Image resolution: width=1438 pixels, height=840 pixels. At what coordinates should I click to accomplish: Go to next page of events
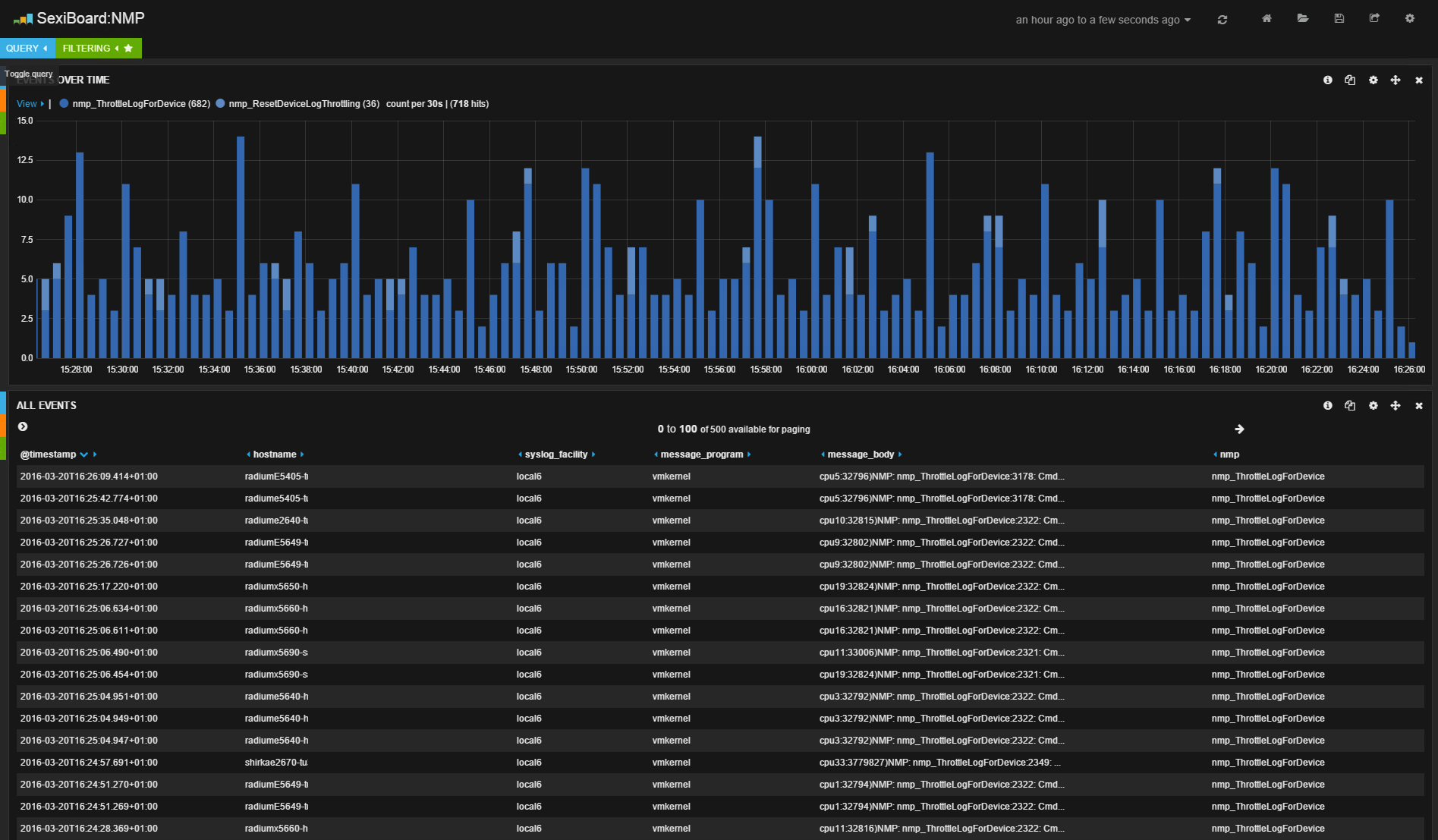1239,429
